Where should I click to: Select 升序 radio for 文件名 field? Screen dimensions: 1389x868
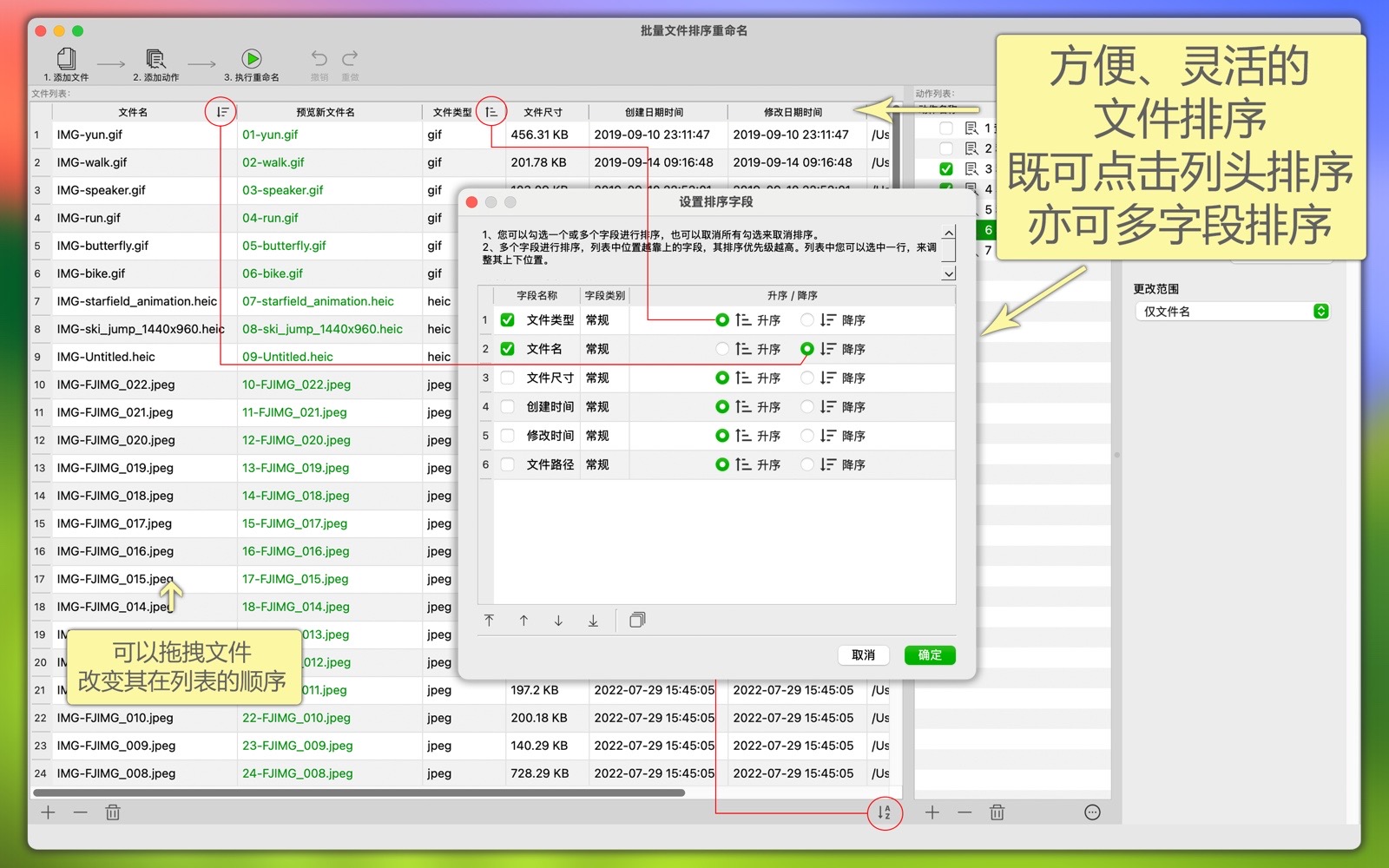coord(722,349)
